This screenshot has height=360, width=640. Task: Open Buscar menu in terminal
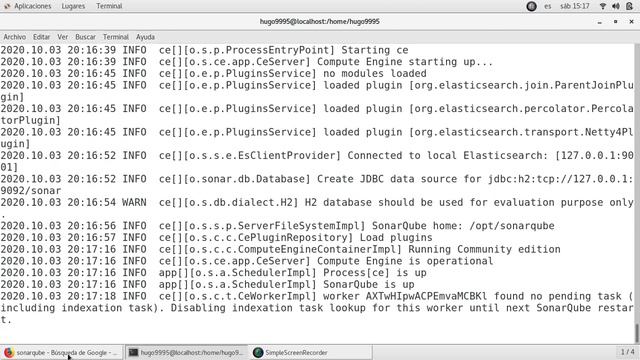(x=85, y=37)
